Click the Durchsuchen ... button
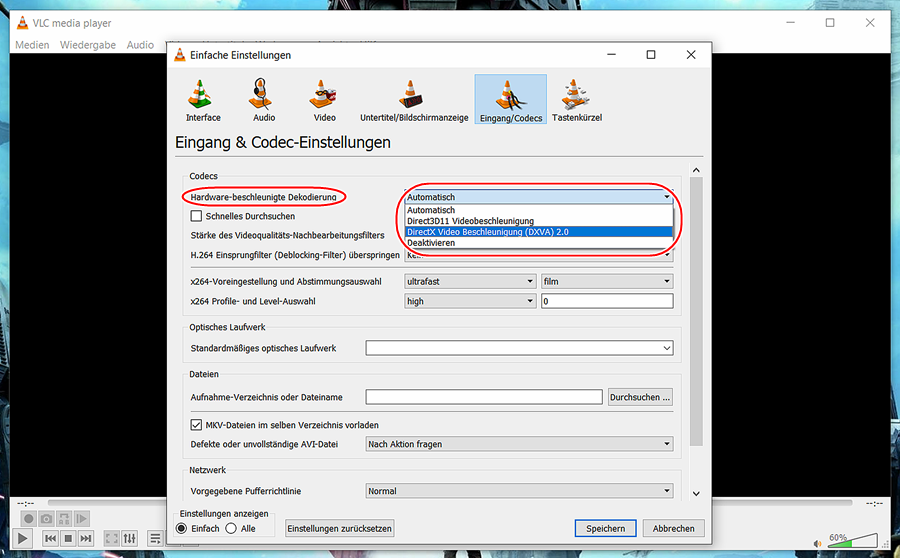 click(640, 397)
